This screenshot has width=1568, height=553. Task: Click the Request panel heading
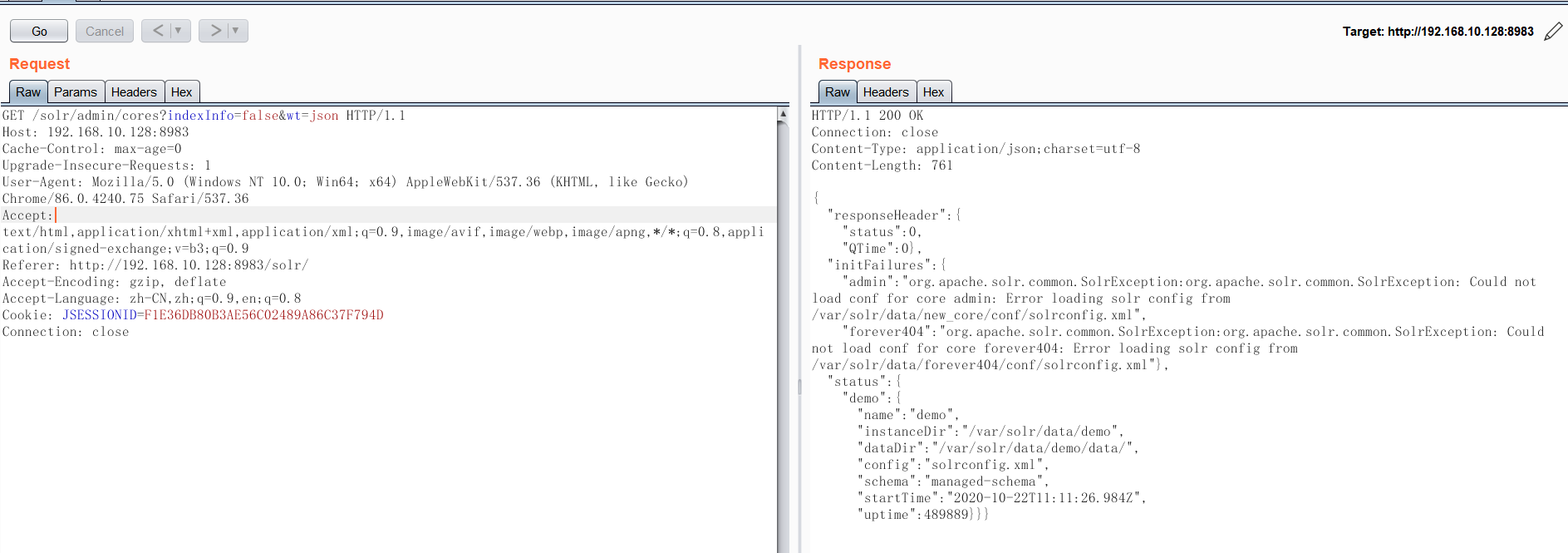coord(39,64)
